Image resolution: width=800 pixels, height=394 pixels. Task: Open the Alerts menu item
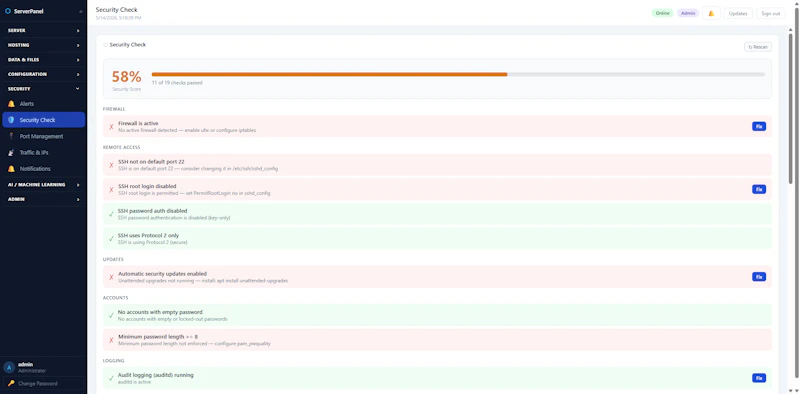(43, 104)
